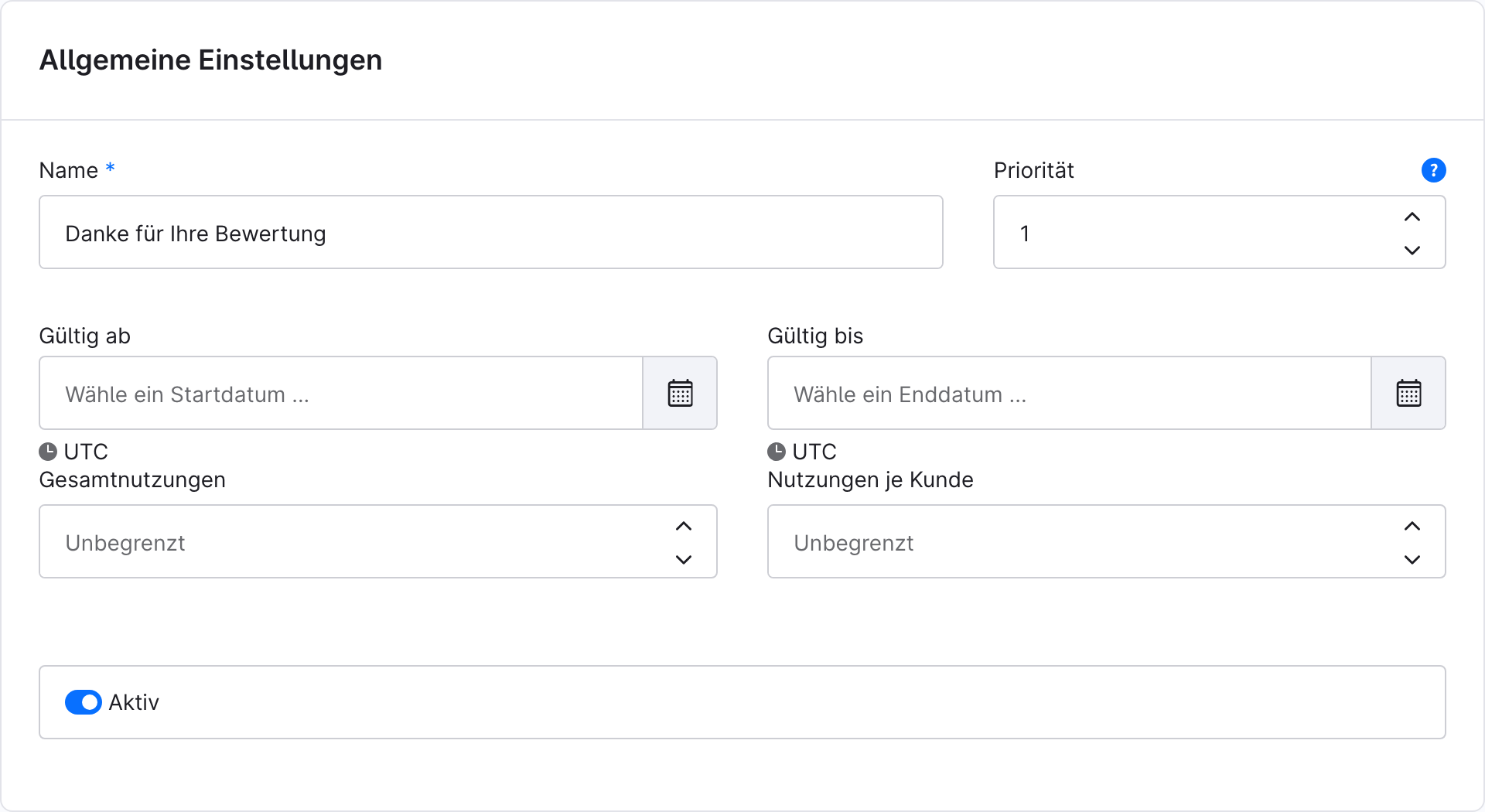Image resolution: width=1485 pixels, height=812 pixels.
Task: Click the Allgemeine Einstellungen heading
Action: [x=210, y=60]
